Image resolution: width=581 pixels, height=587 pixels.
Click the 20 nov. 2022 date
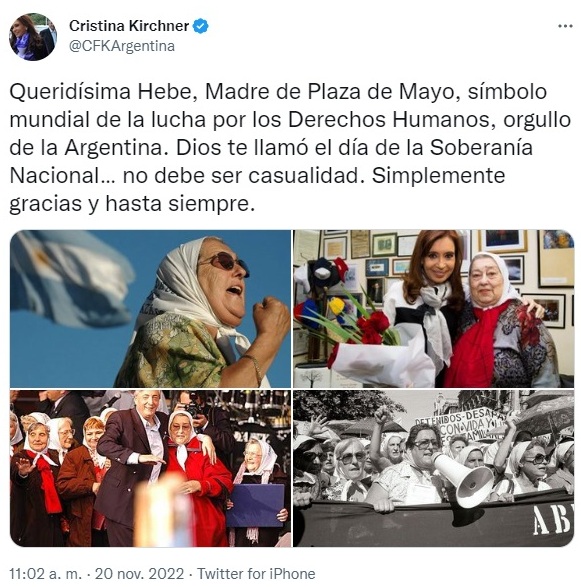point(139,574)
